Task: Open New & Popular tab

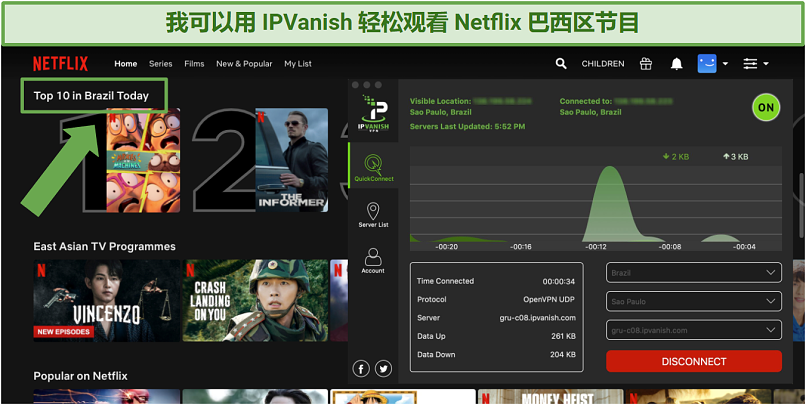Action: 244,64
